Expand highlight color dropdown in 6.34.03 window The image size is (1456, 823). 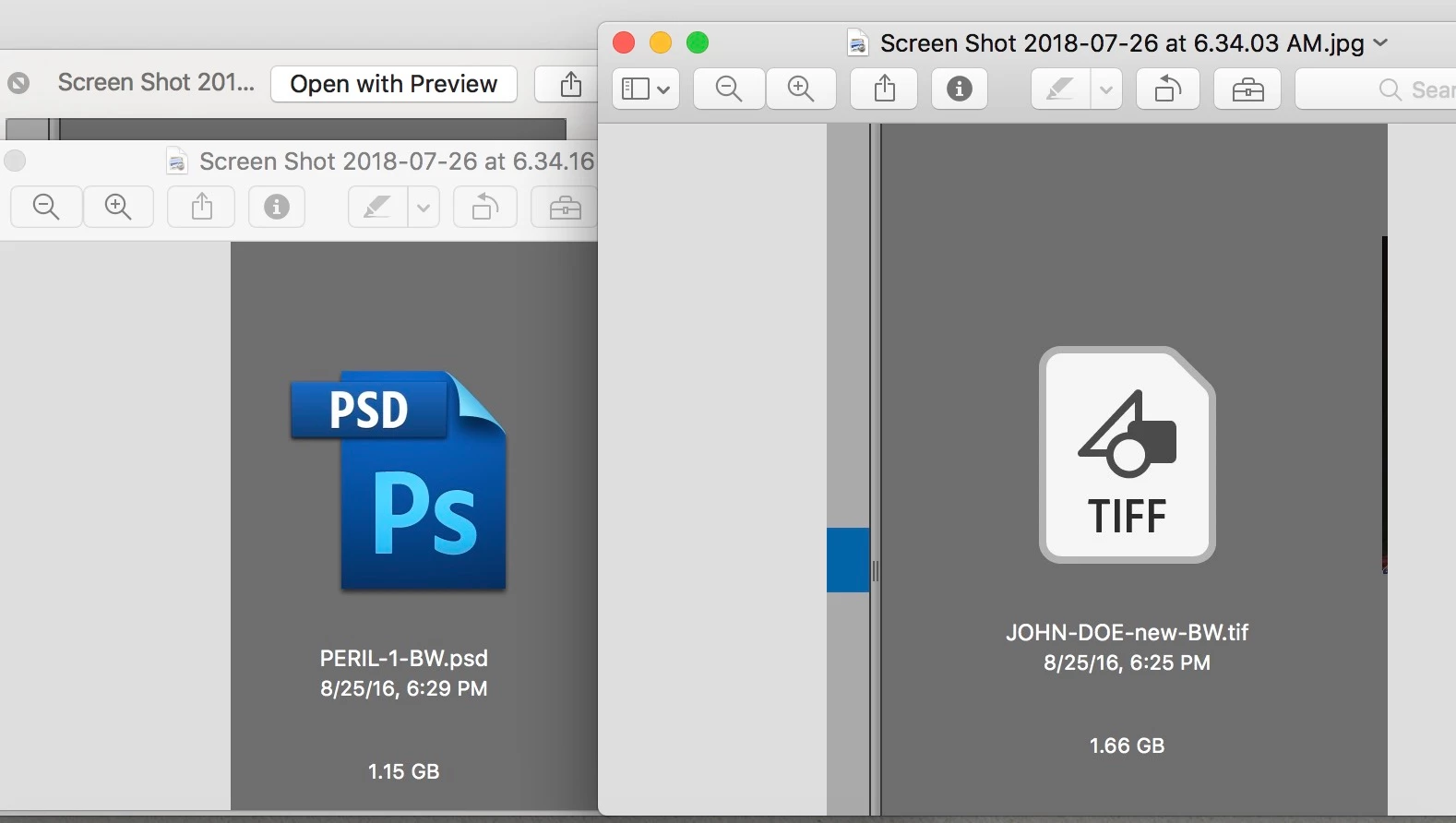point(1106,89)
